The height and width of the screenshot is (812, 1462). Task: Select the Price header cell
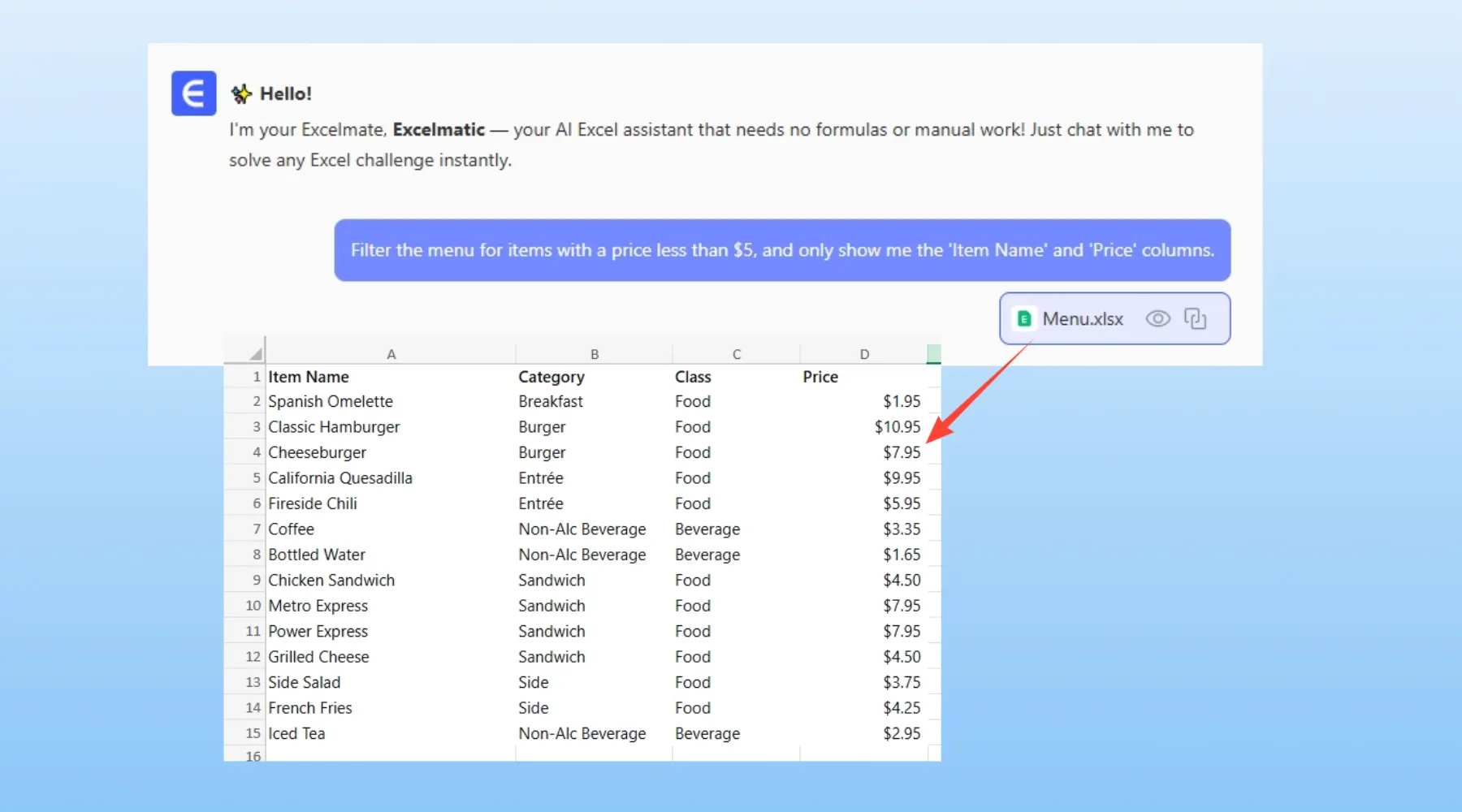coord(820,377)
